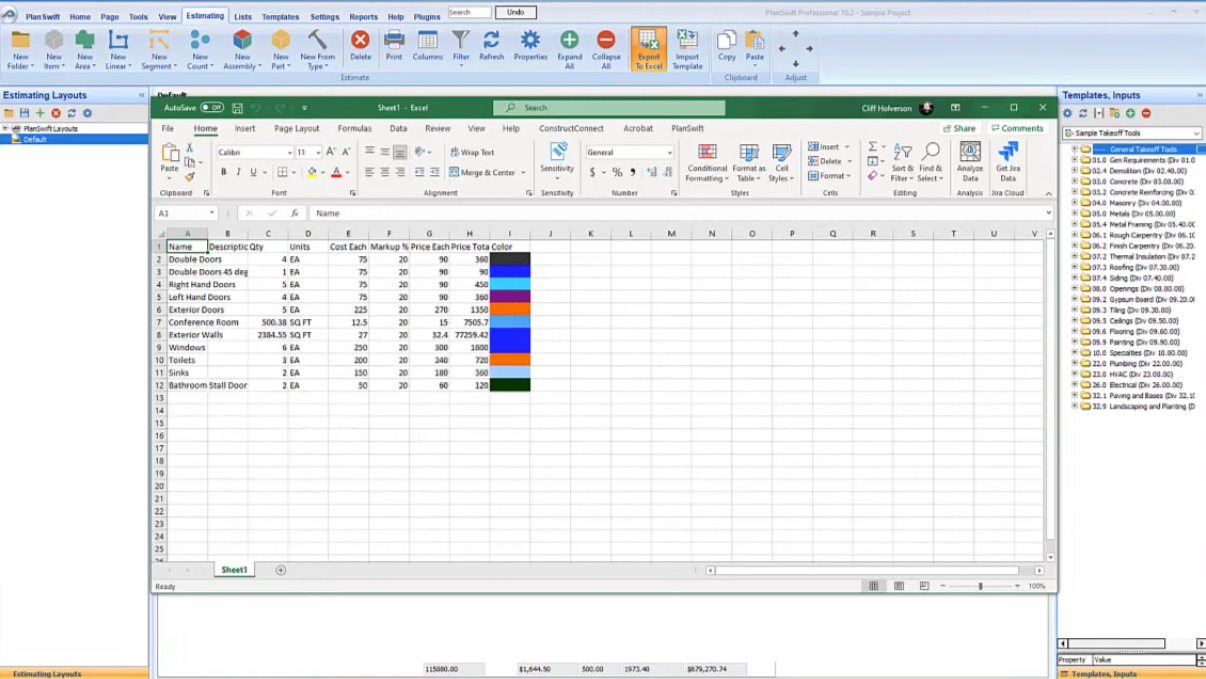Select the New Area tool
The width and height of the screenshot is (1206, 679).
pos(85,49)
